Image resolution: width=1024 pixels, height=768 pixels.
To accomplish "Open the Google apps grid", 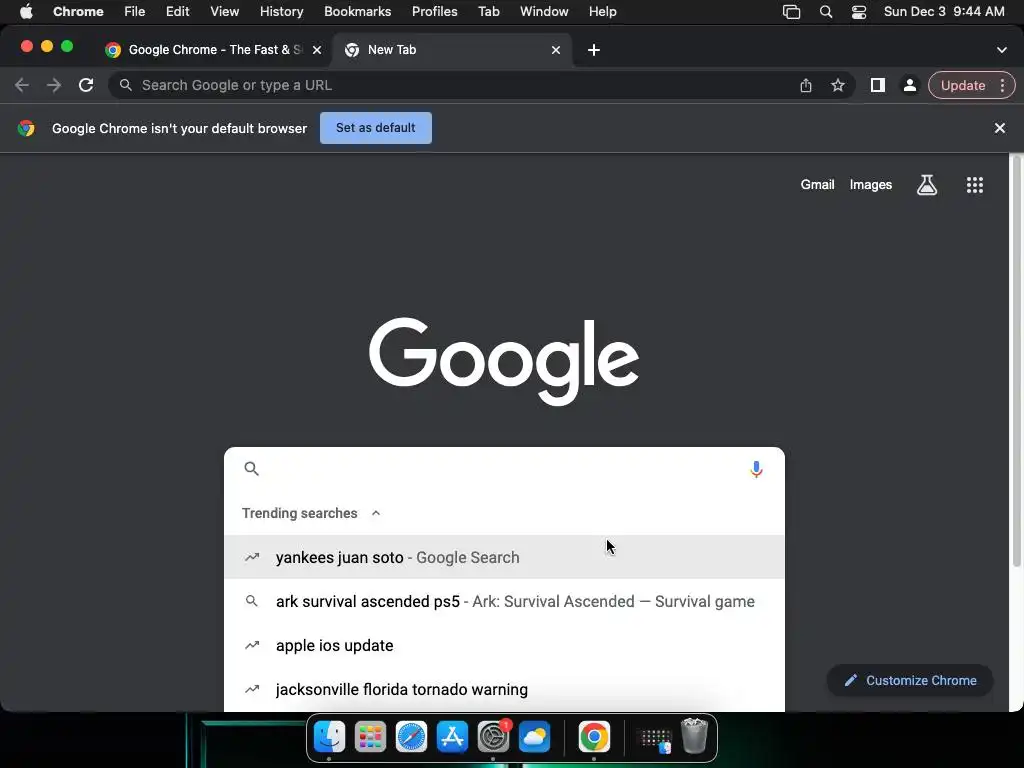I will tap(975, 185).
